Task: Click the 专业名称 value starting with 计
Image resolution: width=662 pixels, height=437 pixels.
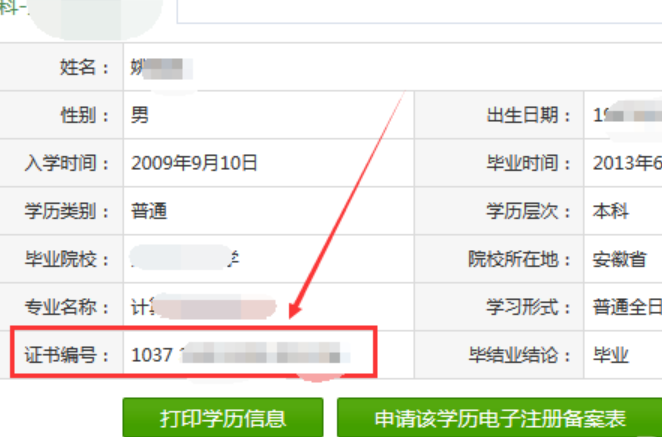Action: pyautogui.click(x=203, y=307)
